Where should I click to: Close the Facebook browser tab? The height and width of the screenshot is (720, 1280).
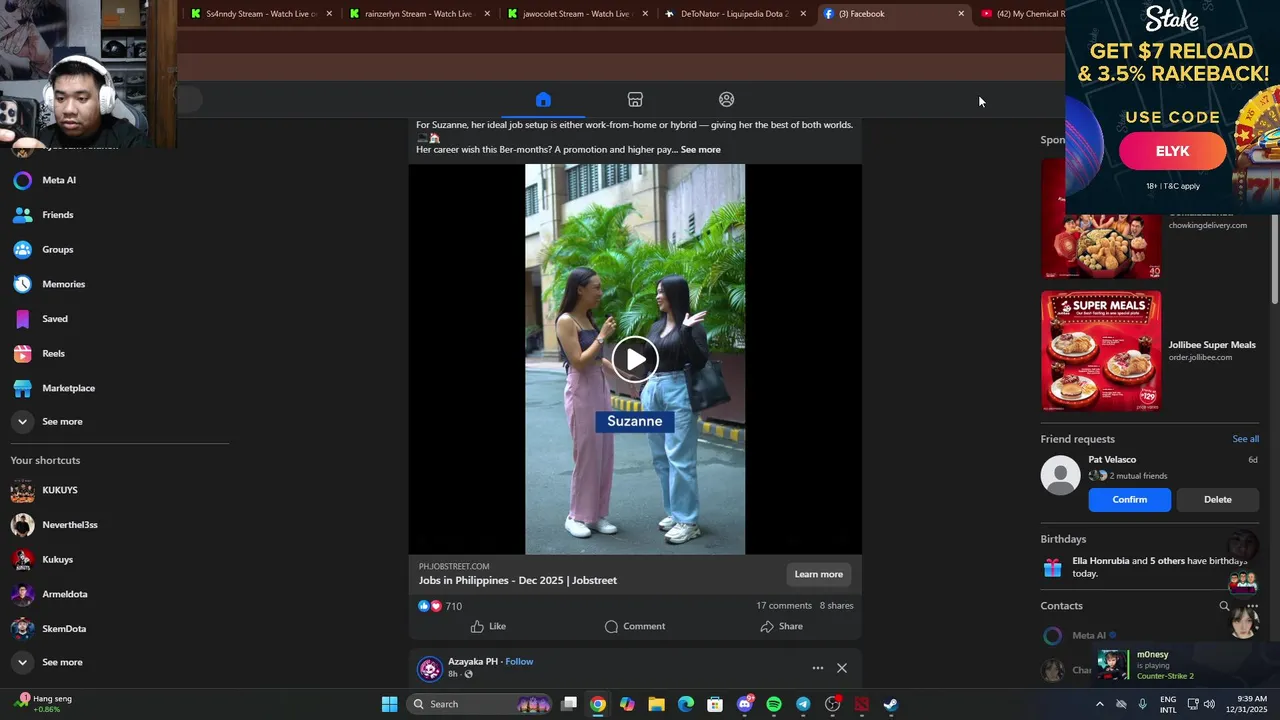[961, 14]
